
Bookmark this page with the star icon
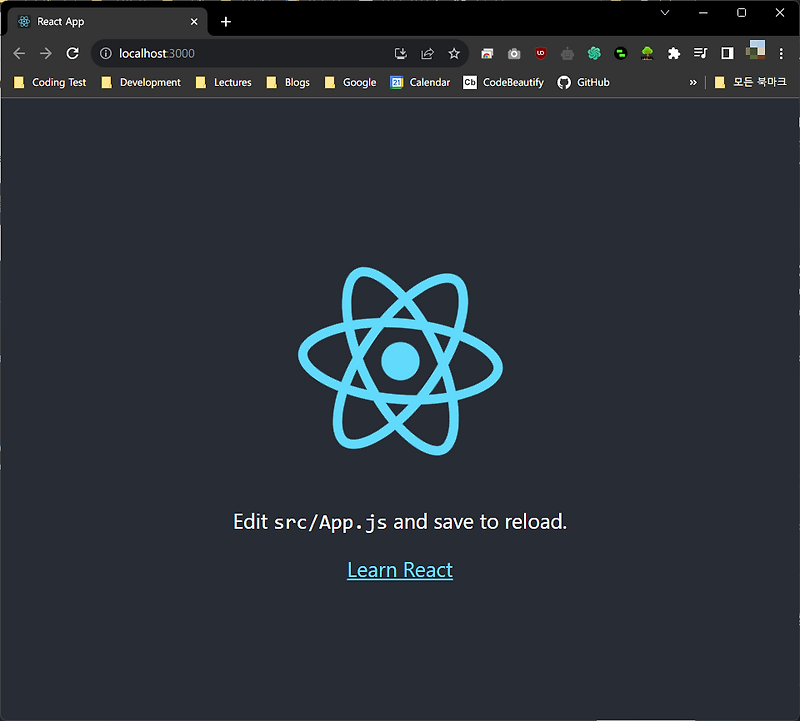pyautogui.click(x=455, y=53)
